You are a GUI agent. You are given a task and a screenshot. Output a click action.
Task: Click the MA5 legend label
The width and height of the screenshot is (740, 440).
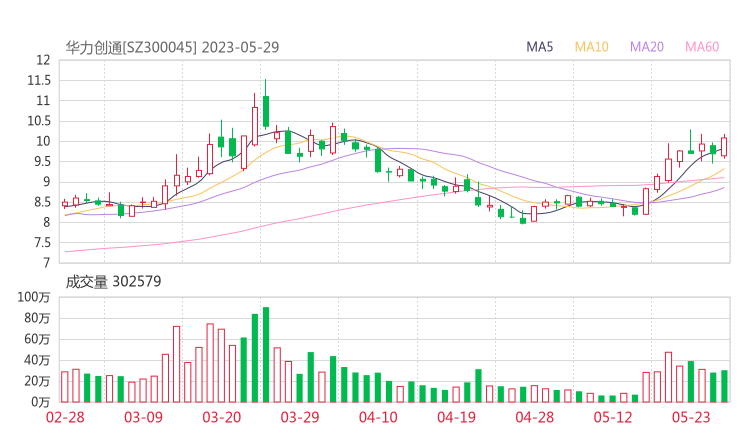pos(539,47)
